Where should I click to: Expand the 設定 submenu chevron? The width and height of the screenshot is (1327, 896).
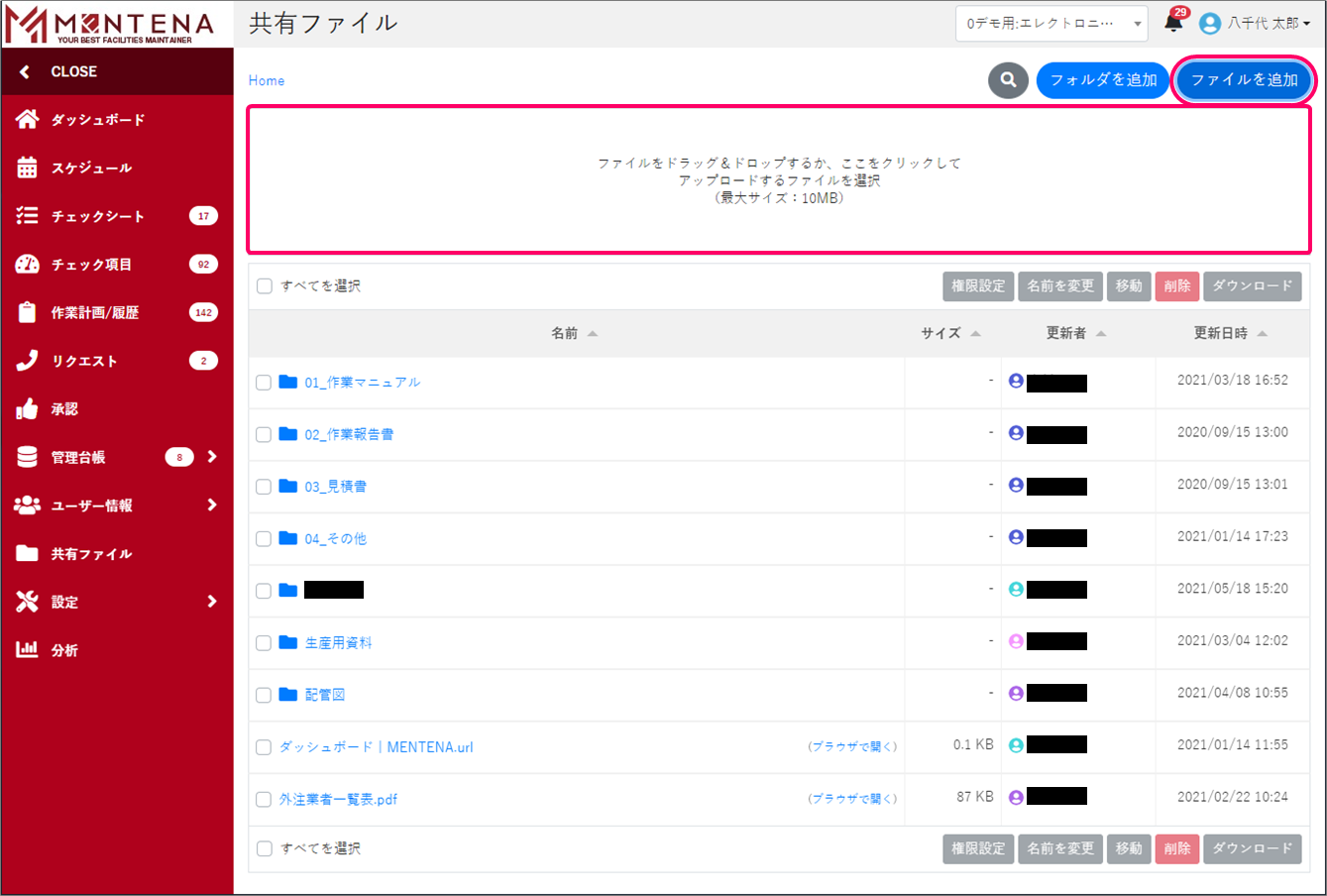coord(212,602)
